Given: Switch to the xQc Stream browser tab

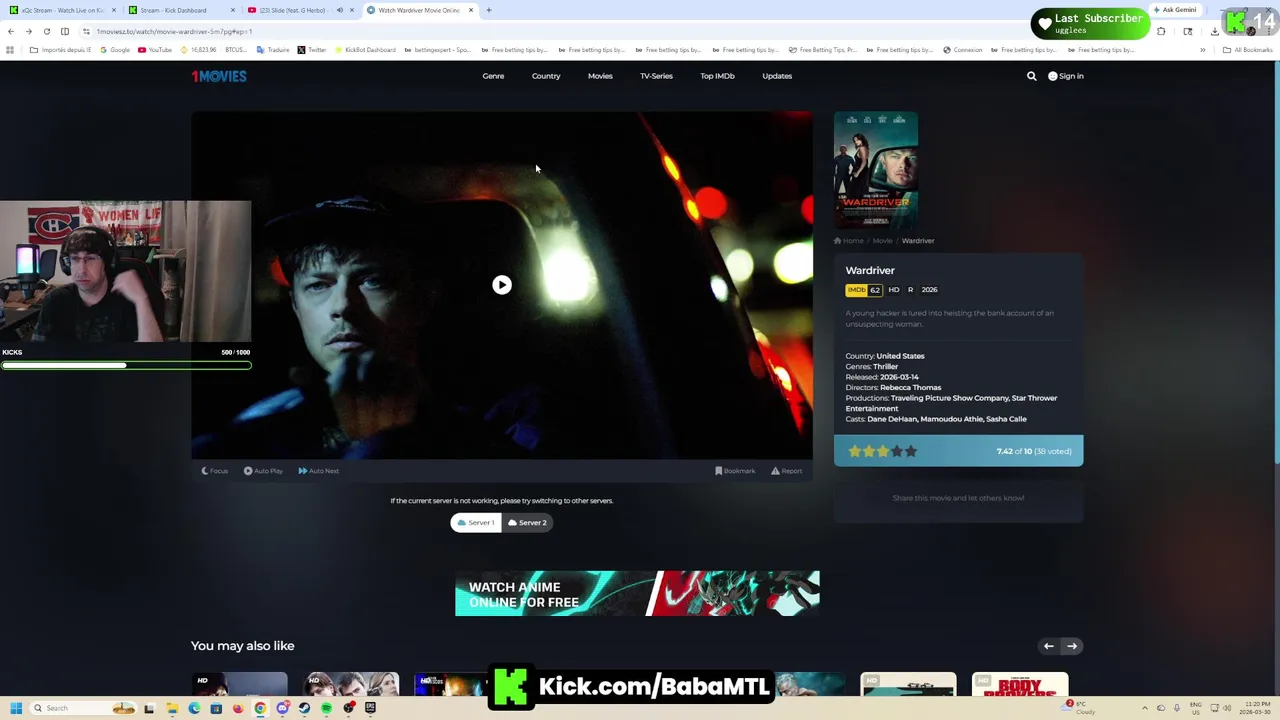Looking at the screenshot, I should click(x=62, y=10).
